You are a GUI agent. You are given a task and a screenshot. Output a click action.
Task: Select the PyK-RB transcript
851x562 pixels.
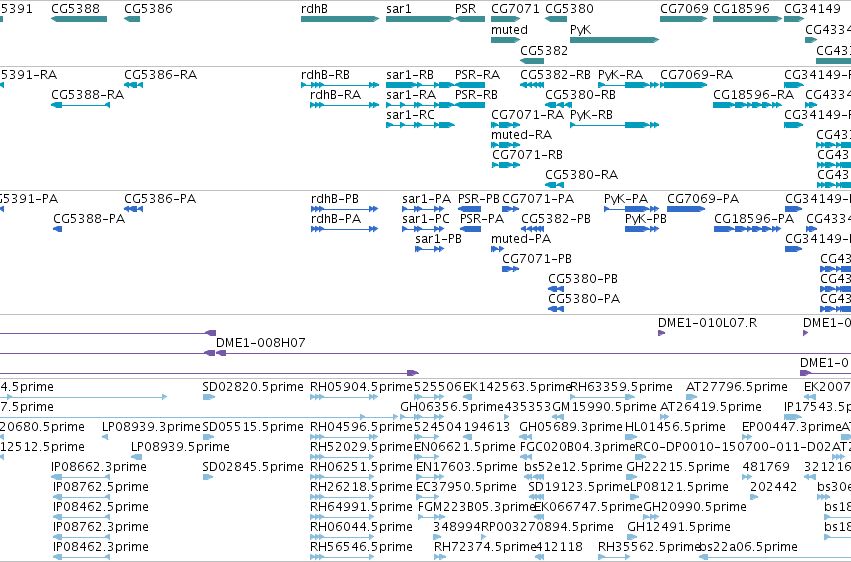614,125
